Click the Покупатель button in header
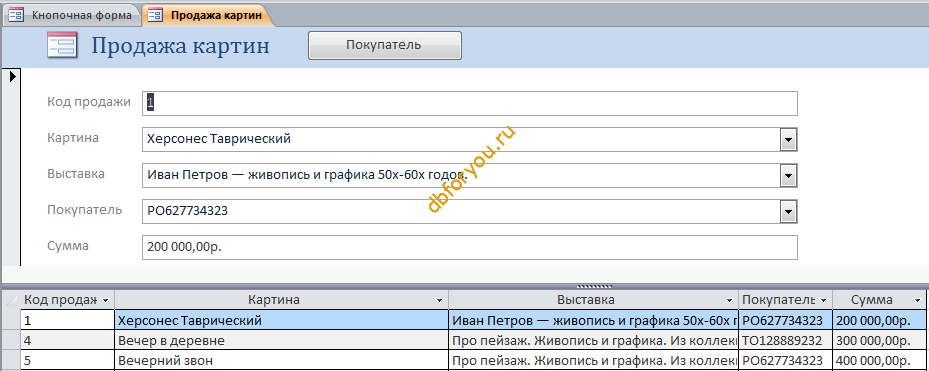Viewport: 929px width, 371px height. (x=384, y=45)
